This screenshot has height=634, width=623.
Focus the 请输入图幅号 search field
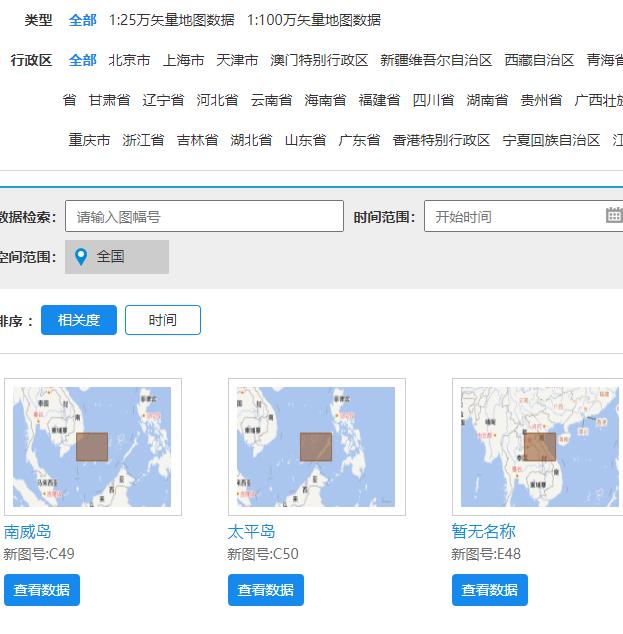click(204, 216)
